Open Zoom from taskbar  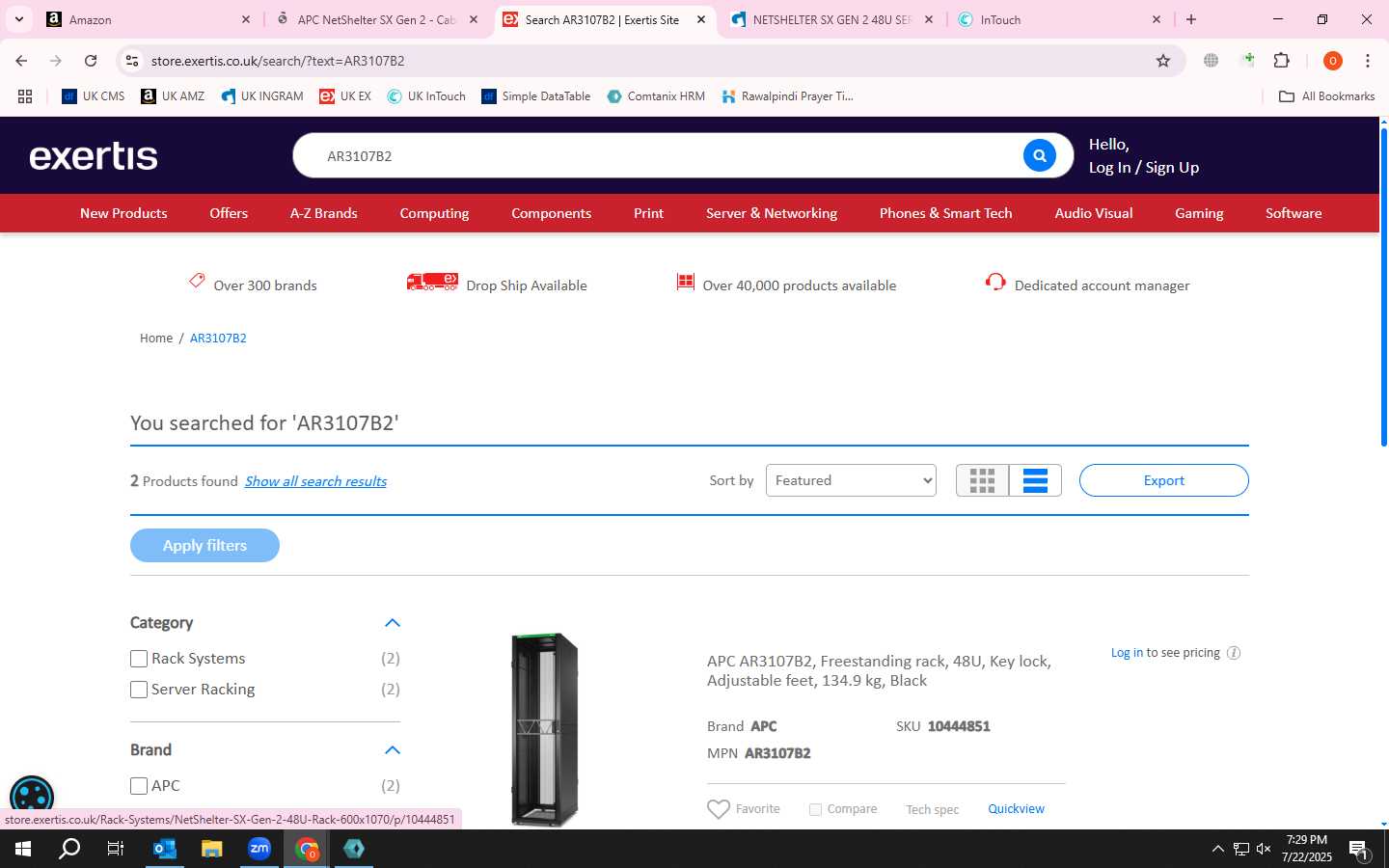tap(259, 849)
